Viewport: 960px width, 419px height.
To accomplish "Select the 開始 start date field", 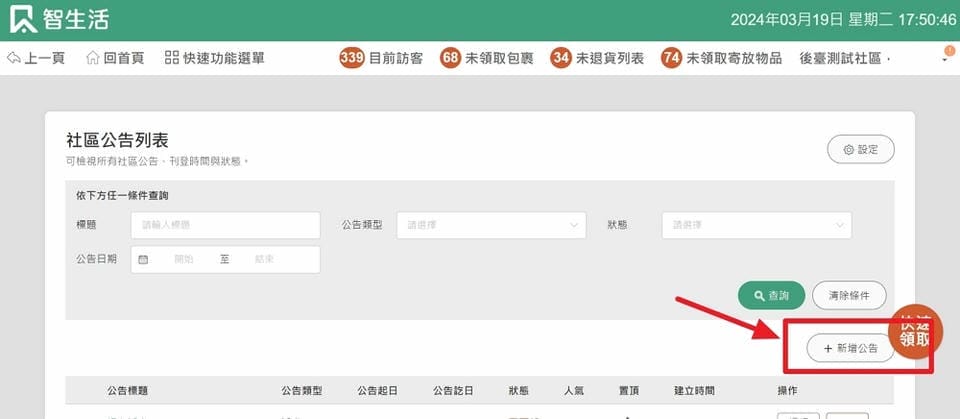I will coord(184,259).
